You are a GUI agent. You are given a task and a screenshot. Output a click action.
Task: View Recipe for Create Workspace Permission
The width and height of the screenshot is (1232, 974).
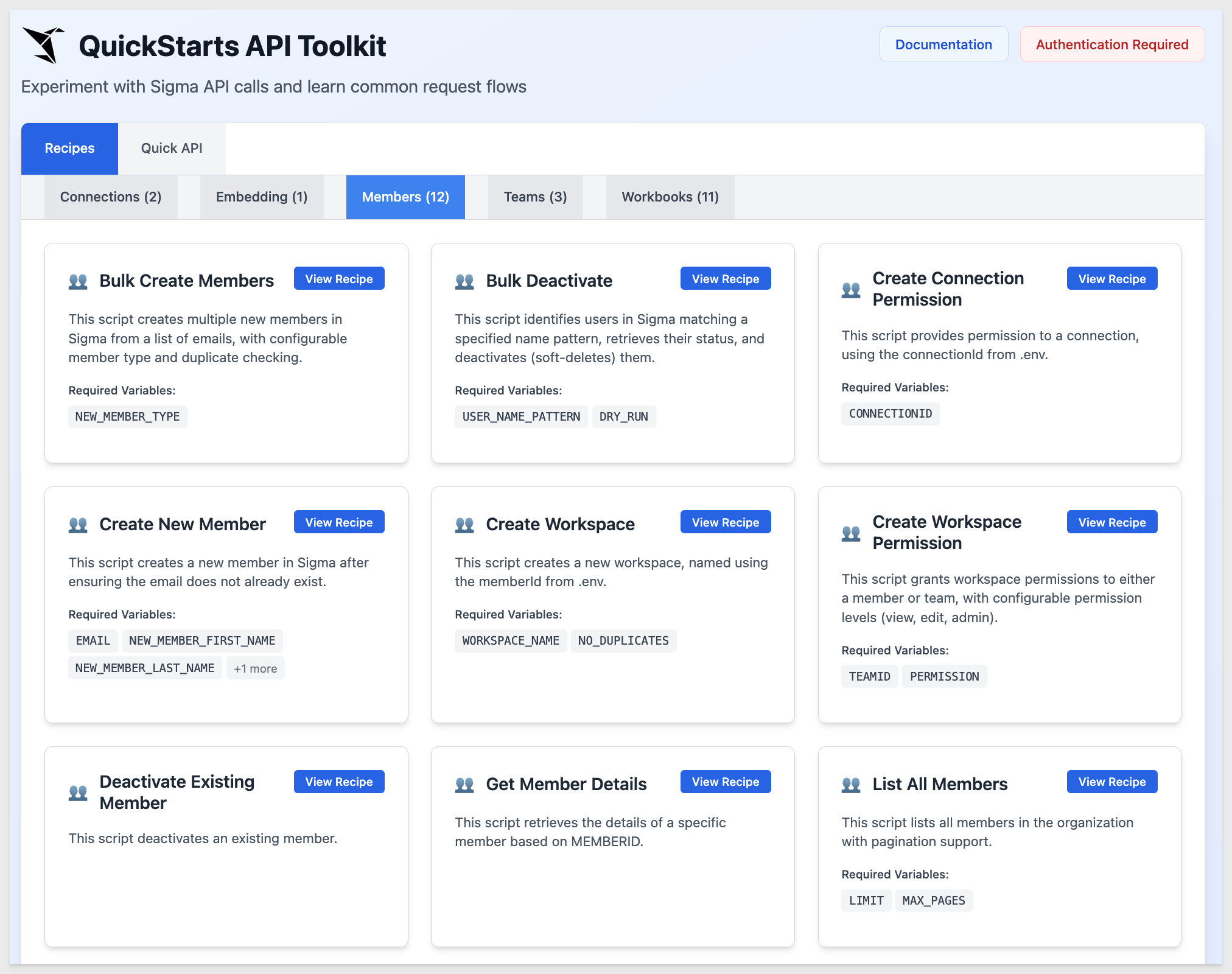[1112, 522]
